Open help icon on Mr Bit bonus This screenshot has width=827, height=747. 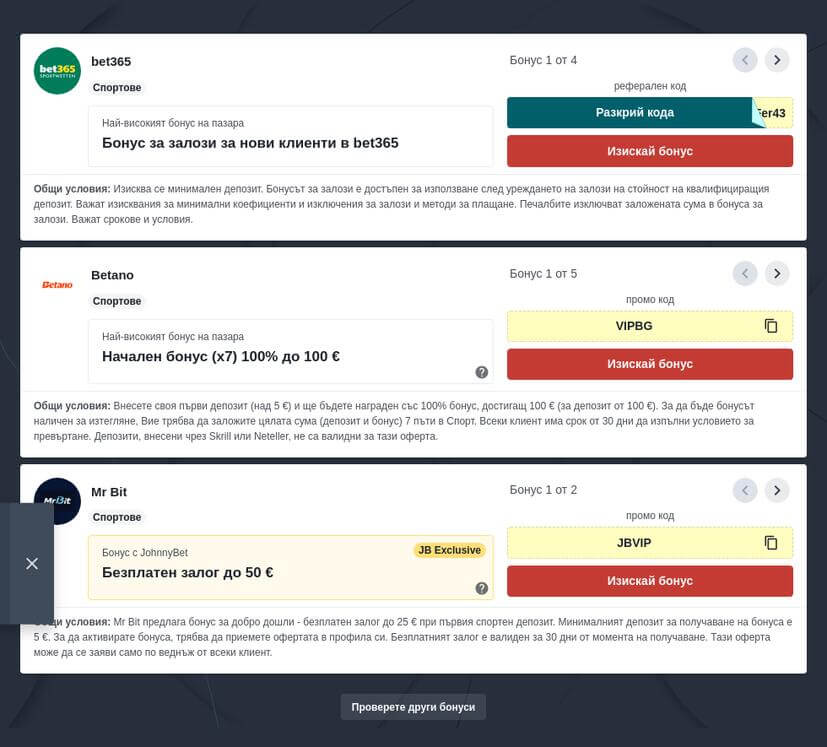481,588
